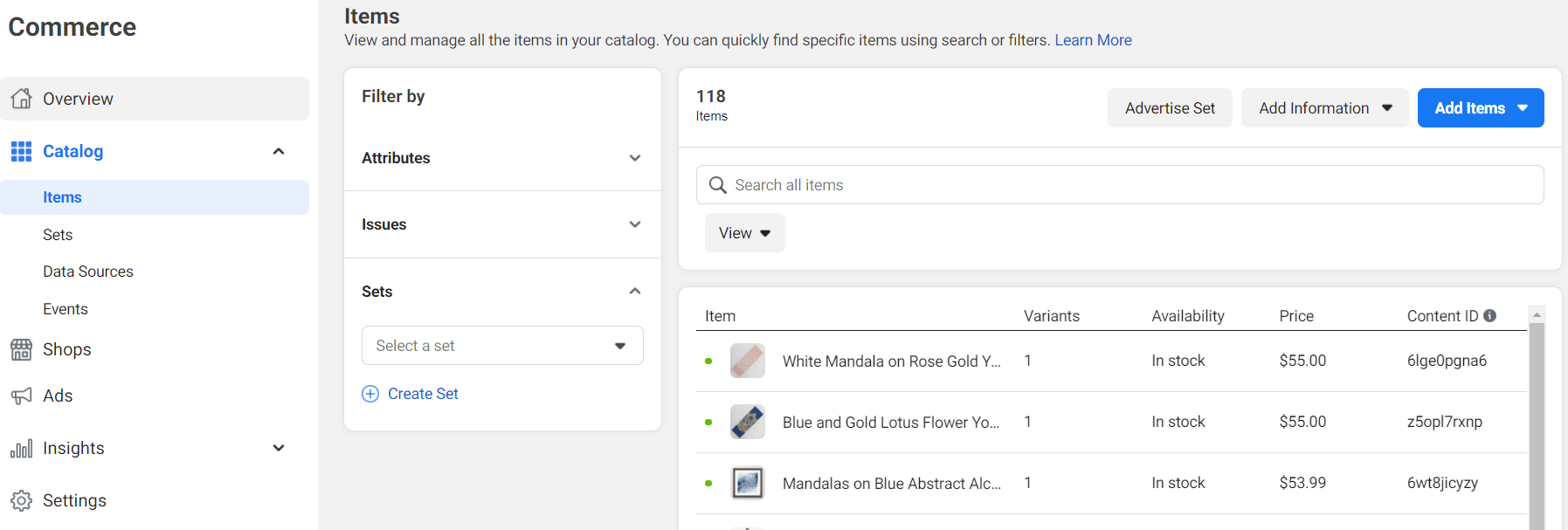Open the Add Information dropdown
The image size is (1568, 530).
(x=1324, y=108)
